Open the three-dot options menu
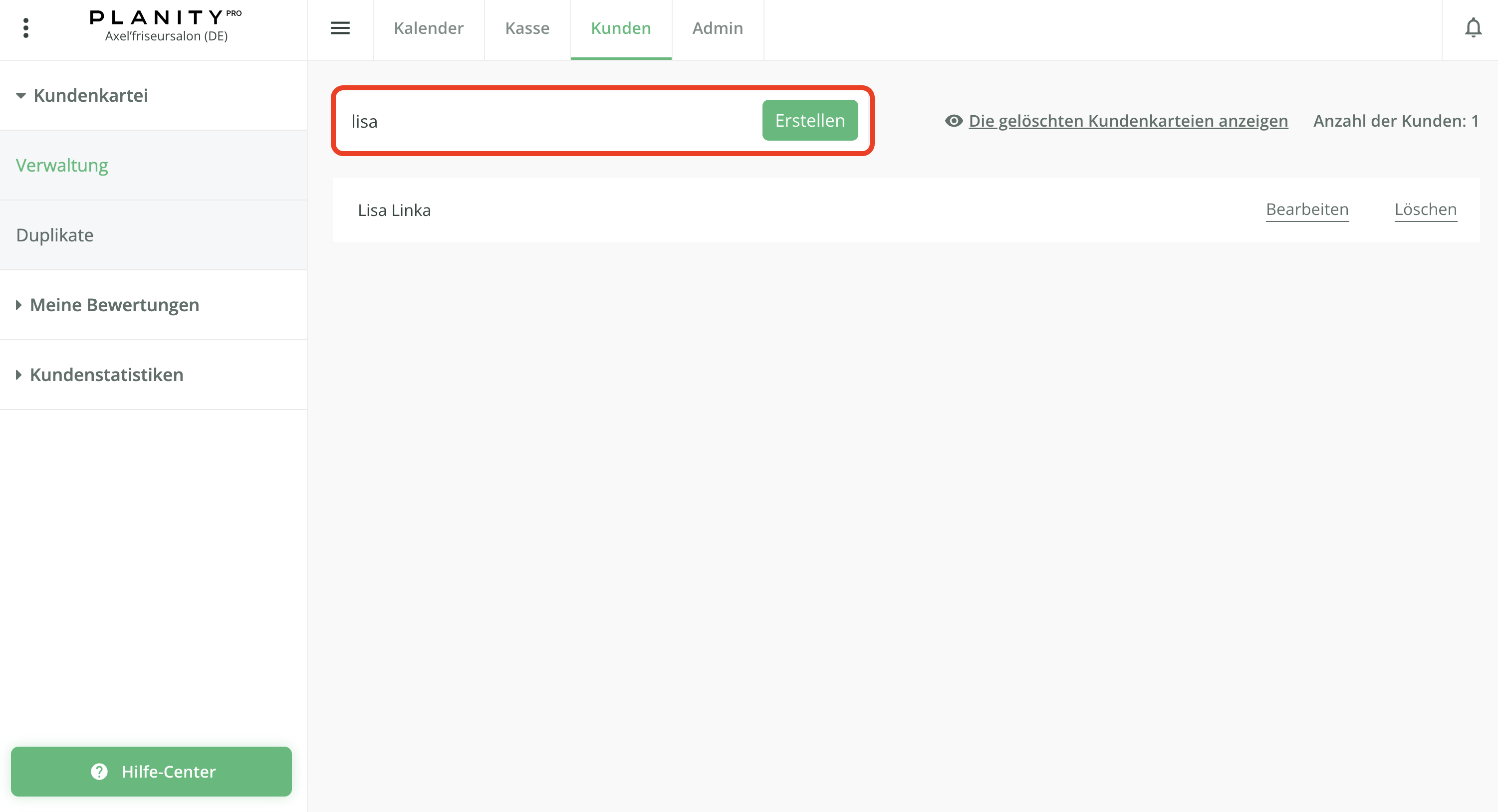 click(x=25, y=27)
